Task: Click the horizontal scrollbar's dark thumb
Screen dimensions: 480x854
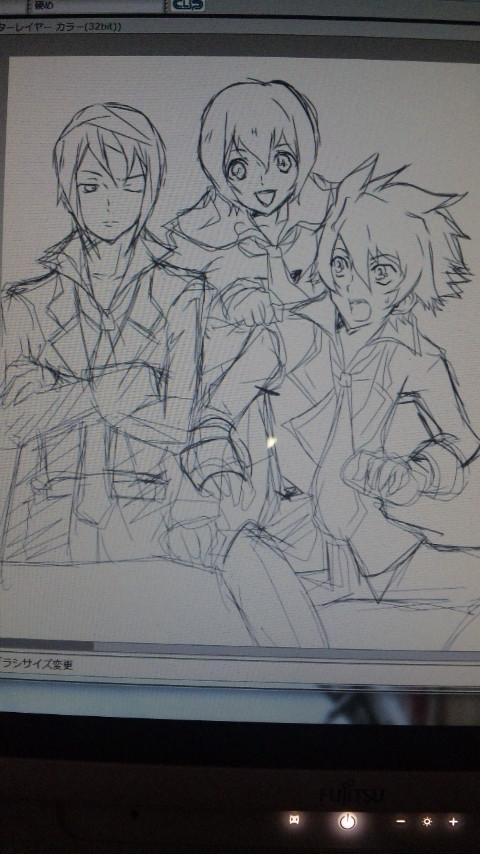Action: (x=46, y=645)
